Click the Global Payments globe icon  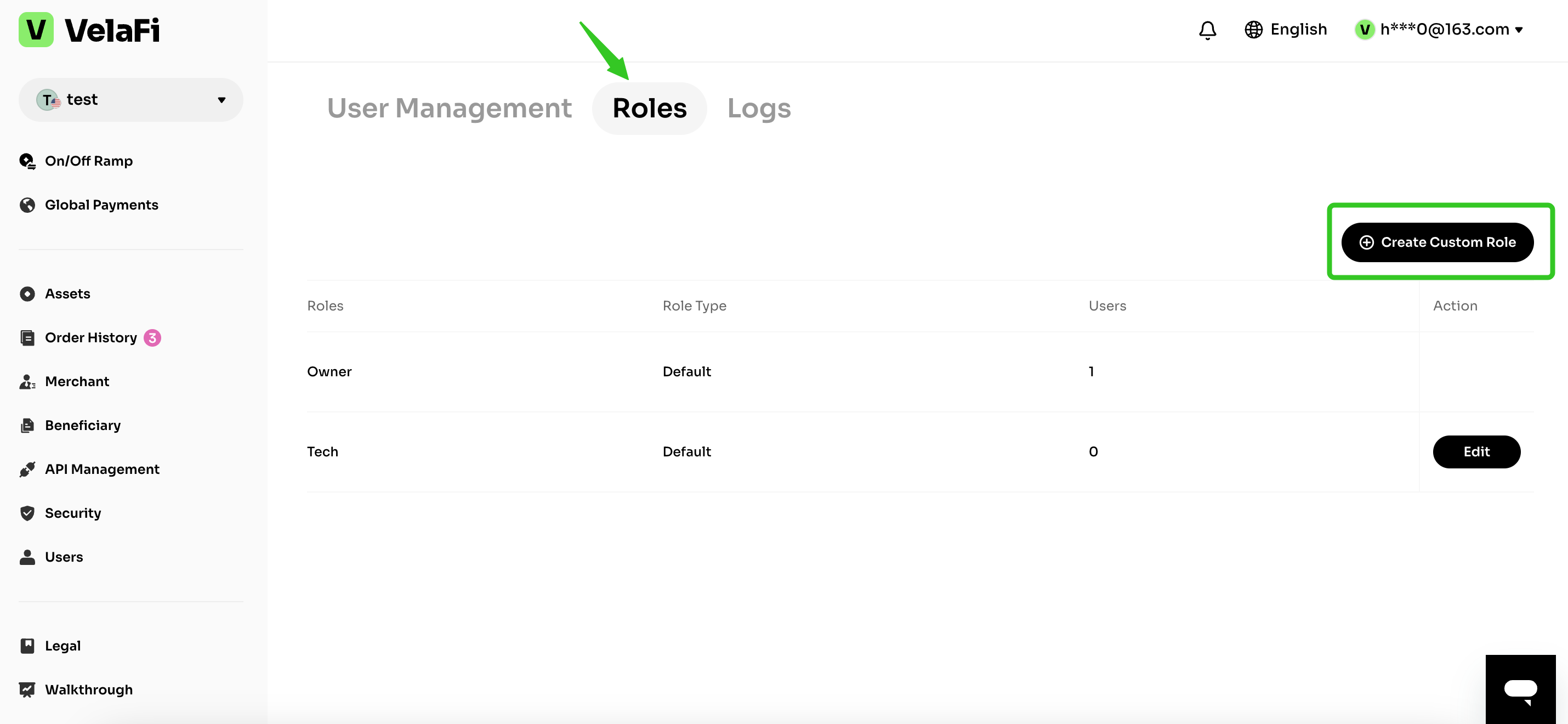[27, 205]
